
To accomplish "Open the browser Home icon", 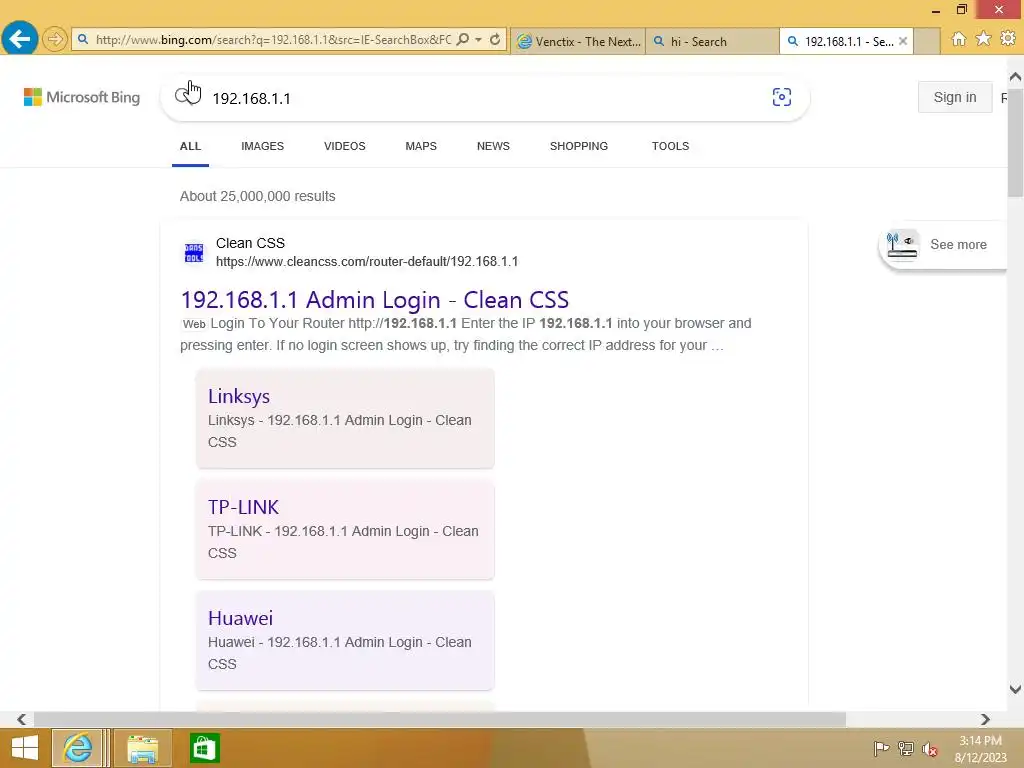I will pyautogui.click(x=958, y=39).
